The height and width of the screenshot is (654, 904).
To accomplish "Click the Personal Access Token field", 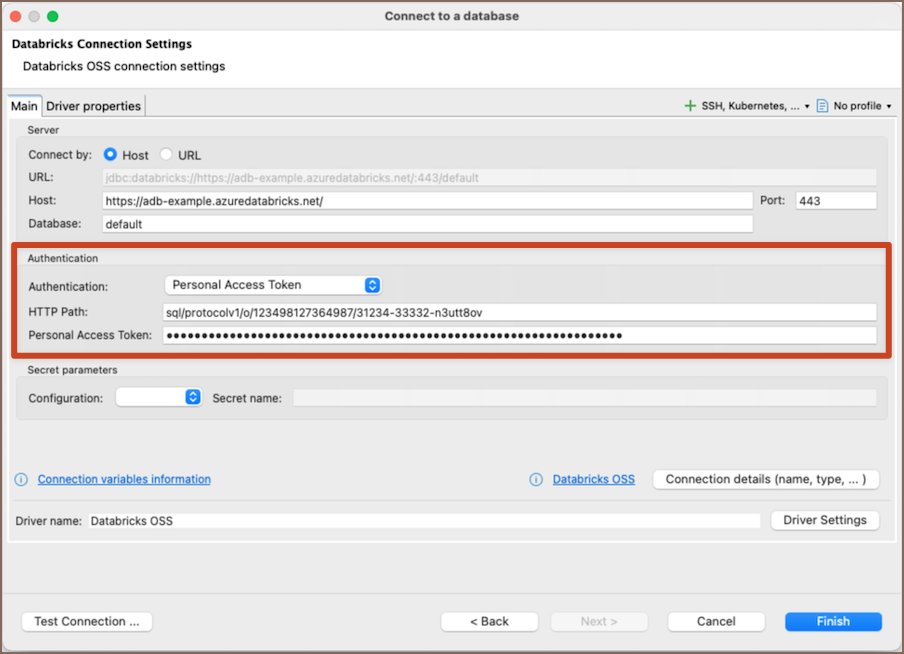I will point(520,336).
